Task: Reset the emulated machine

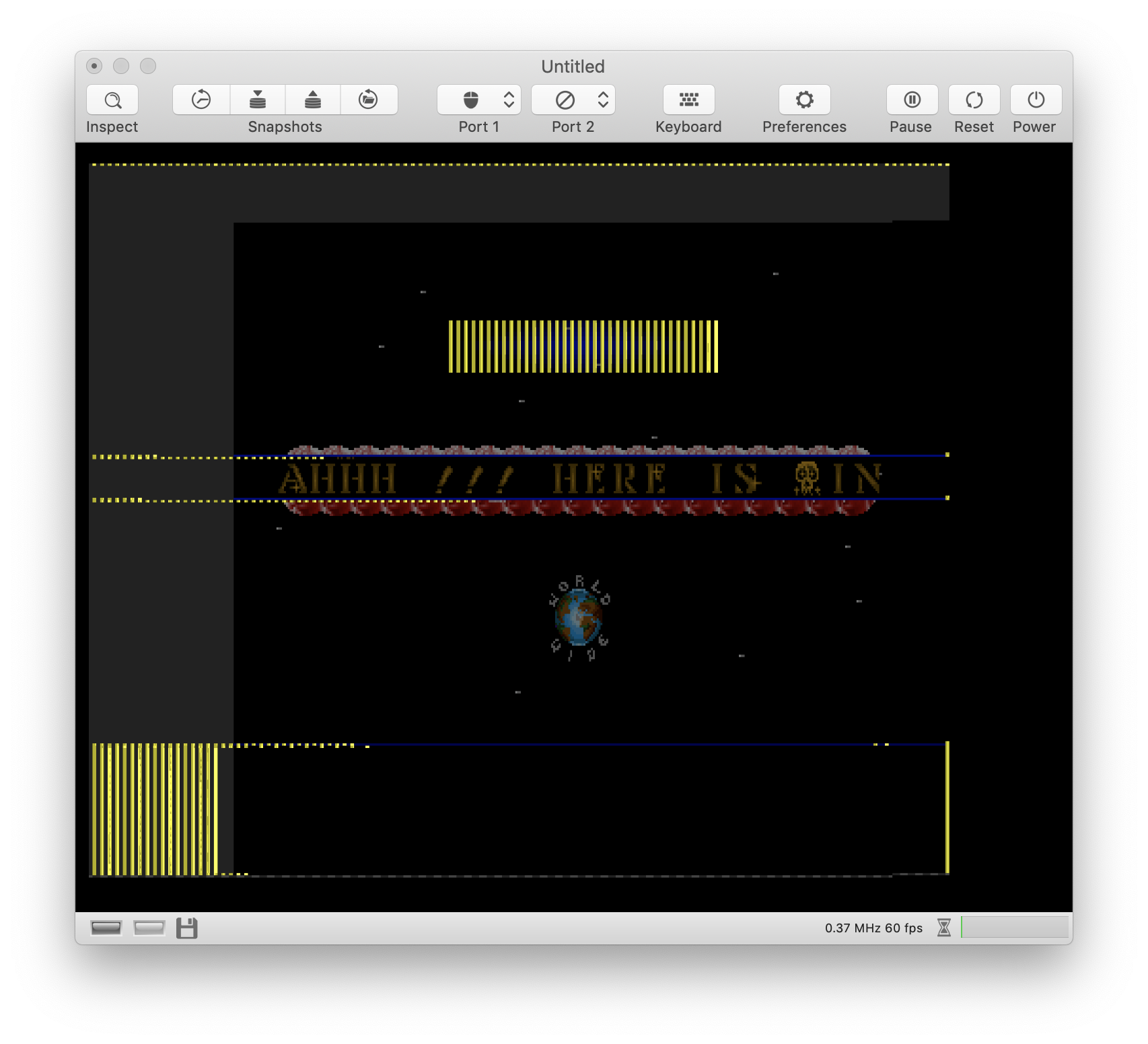Action: click(974, 100)
